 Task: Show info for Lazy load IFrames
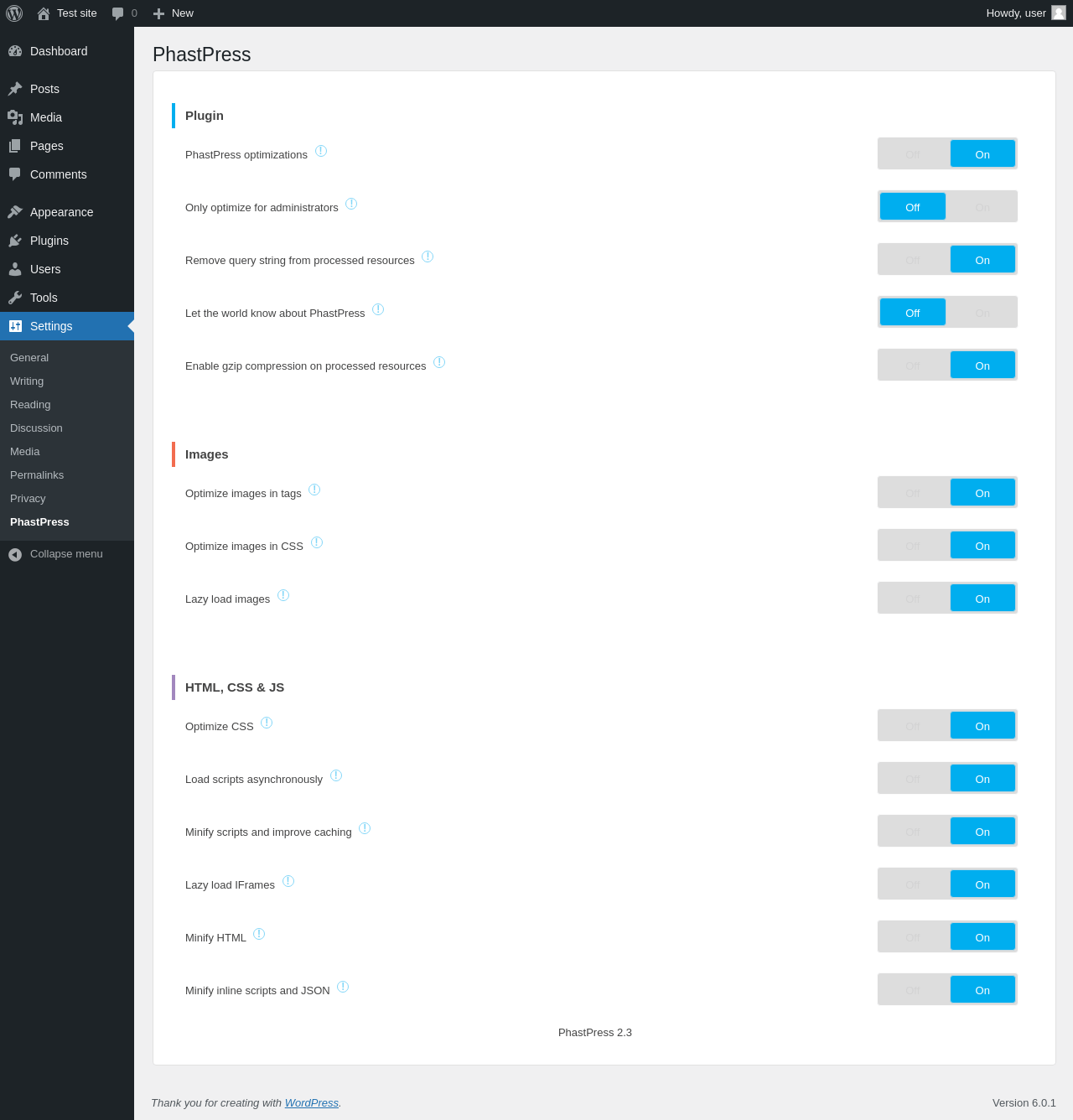288,881
